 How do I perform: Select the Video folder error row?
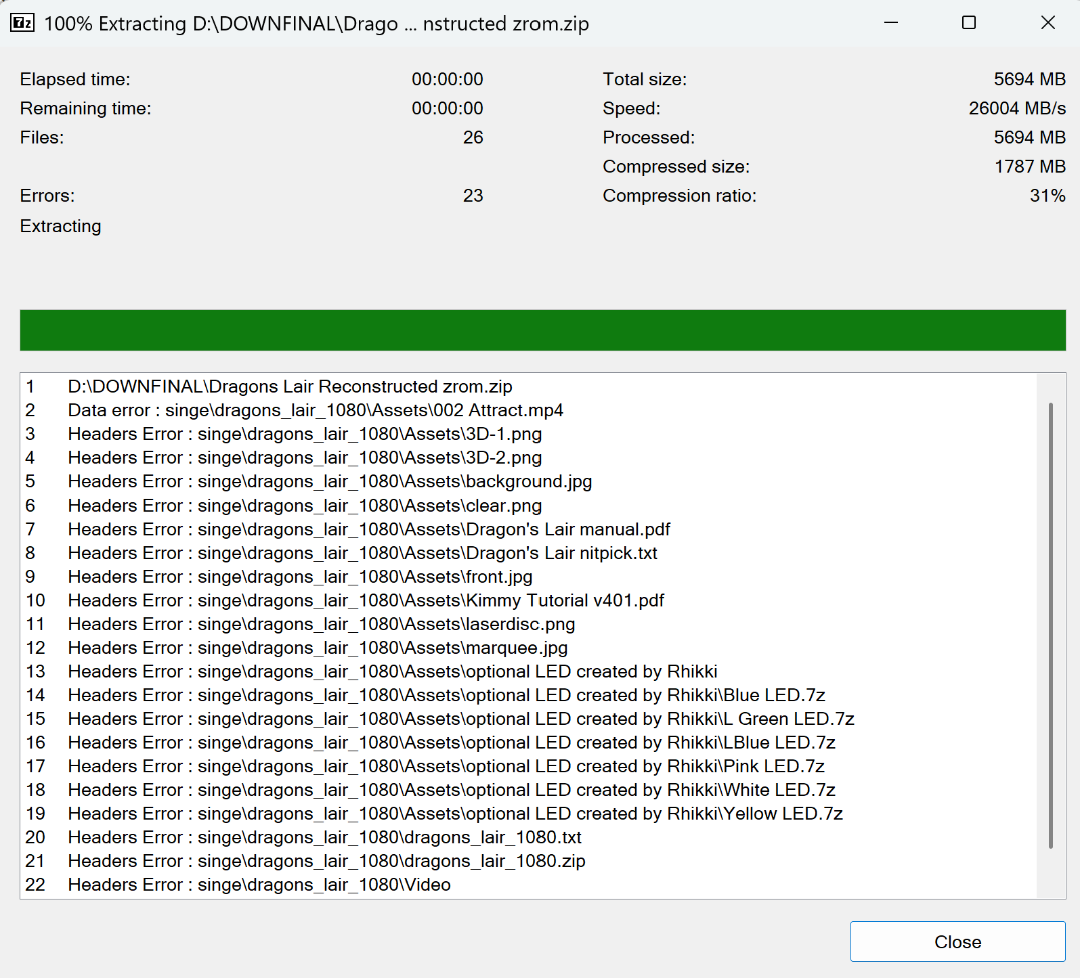click(259, 885)
